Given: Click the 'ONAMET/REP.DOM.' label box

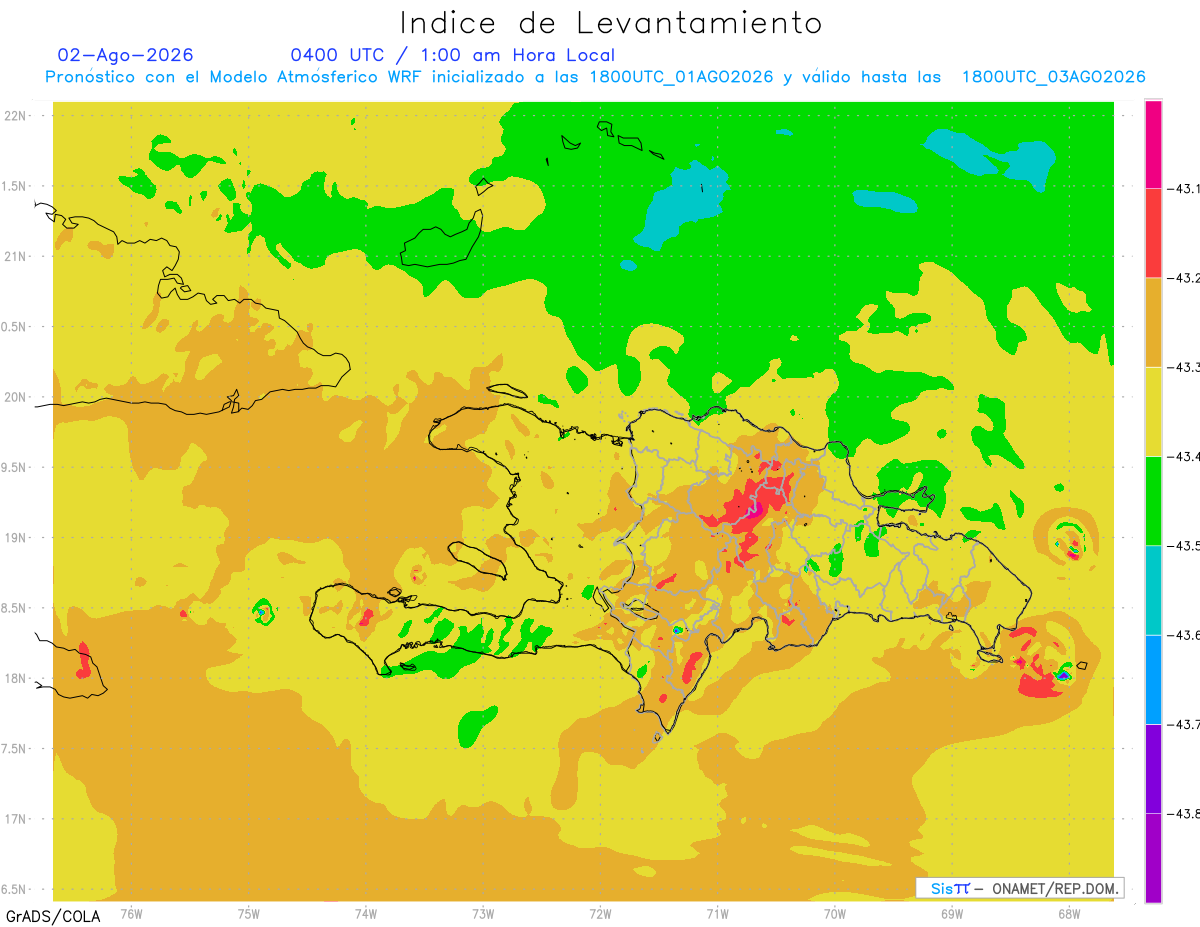Looking at the screenshot, I should pyautogui.click(x=1018, y=888).
